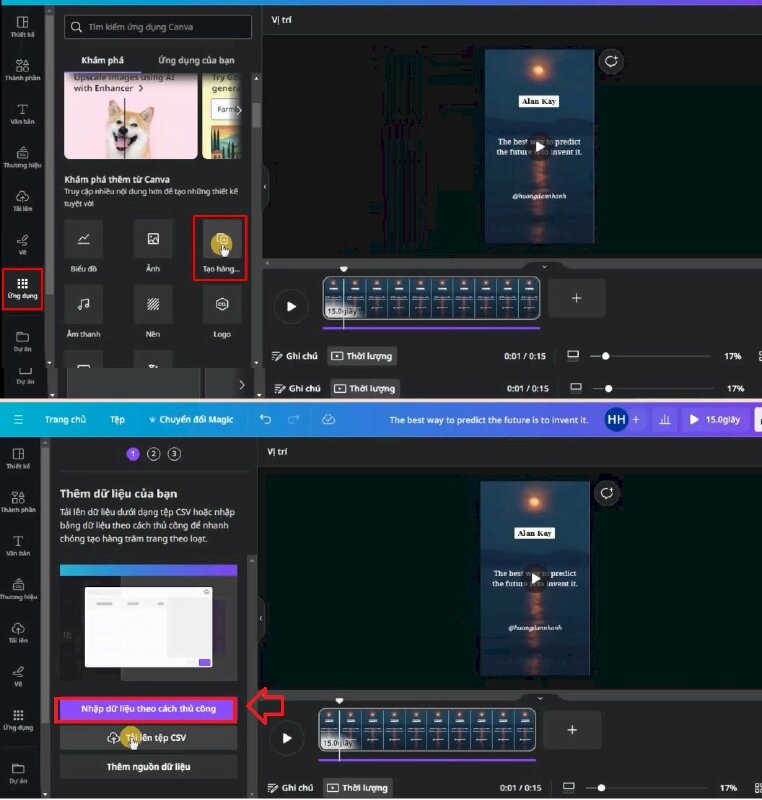The width and height of the screenshot is (762, 800).
Task: Open the Enhancer banner arrow link
Action: pos(141,88)
